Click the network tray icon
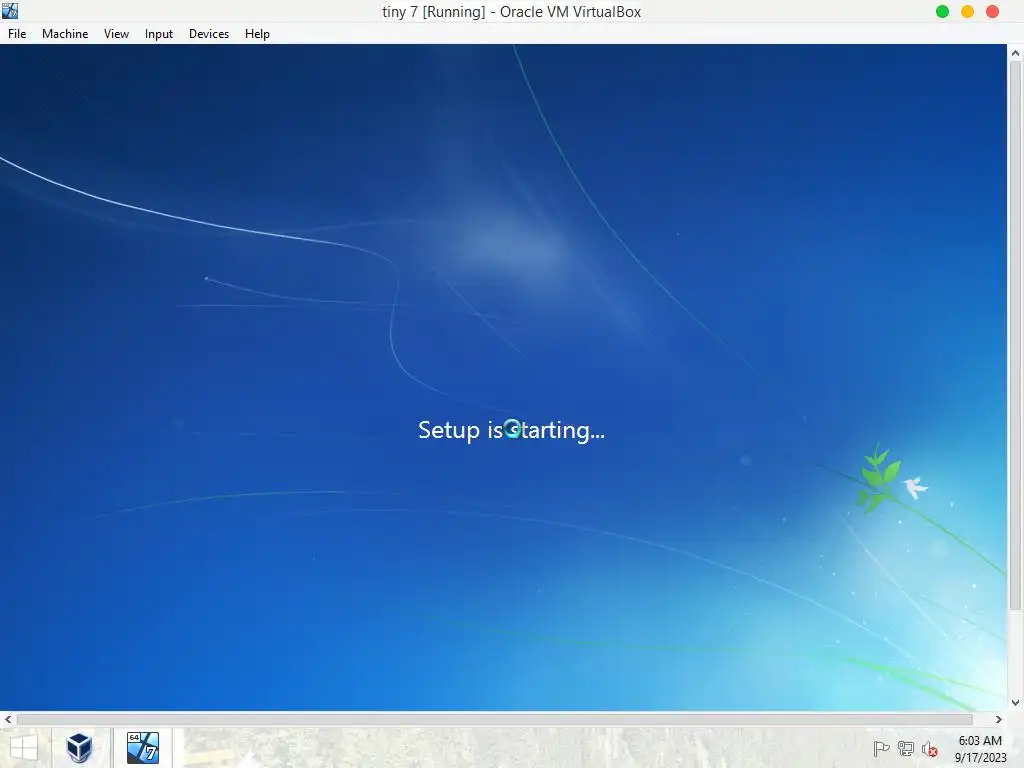This screenshot has height=768, width=1024. (x=906, y=748)
